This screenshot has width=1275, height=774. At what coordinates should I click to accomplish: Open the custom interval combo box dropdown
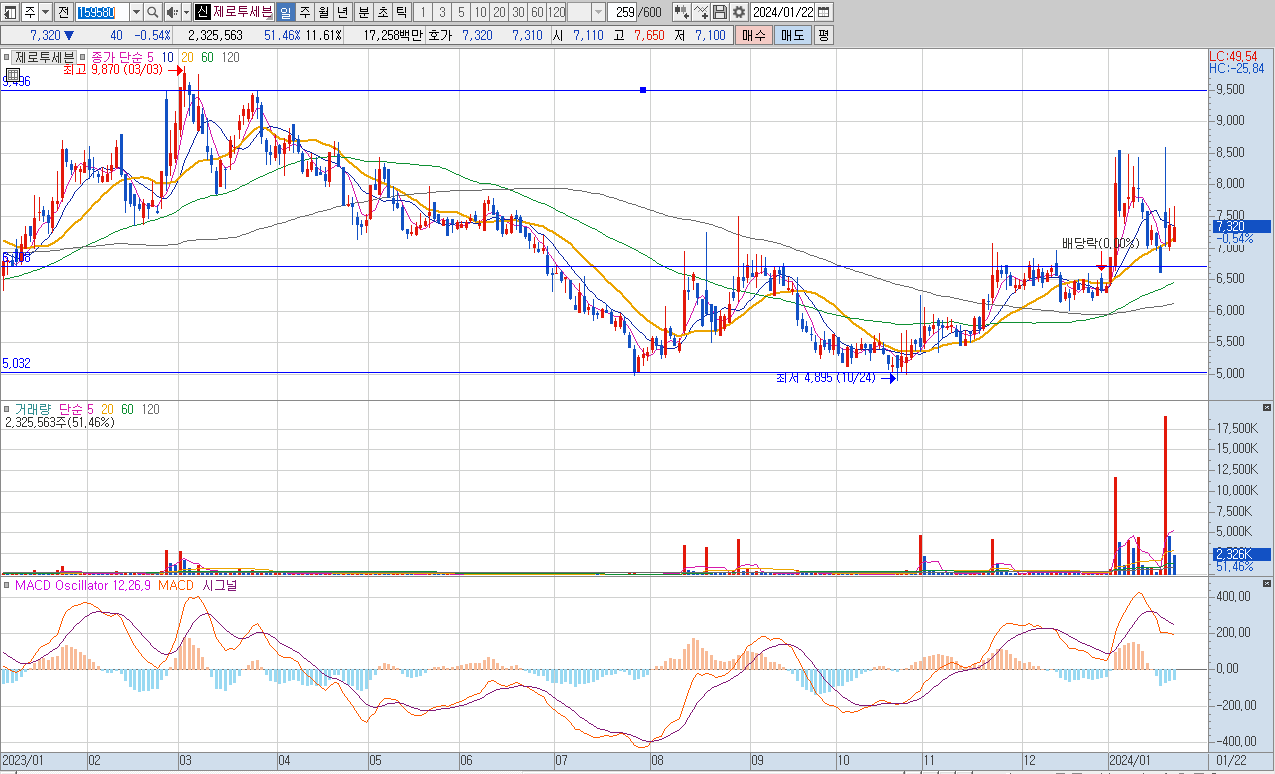coord(598,12)
